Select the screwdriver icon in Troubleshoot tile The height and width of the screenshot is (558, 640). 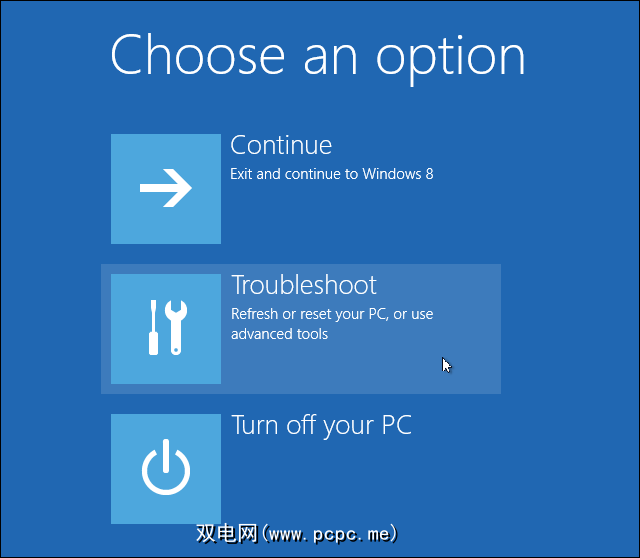click(x=153, y=327)
